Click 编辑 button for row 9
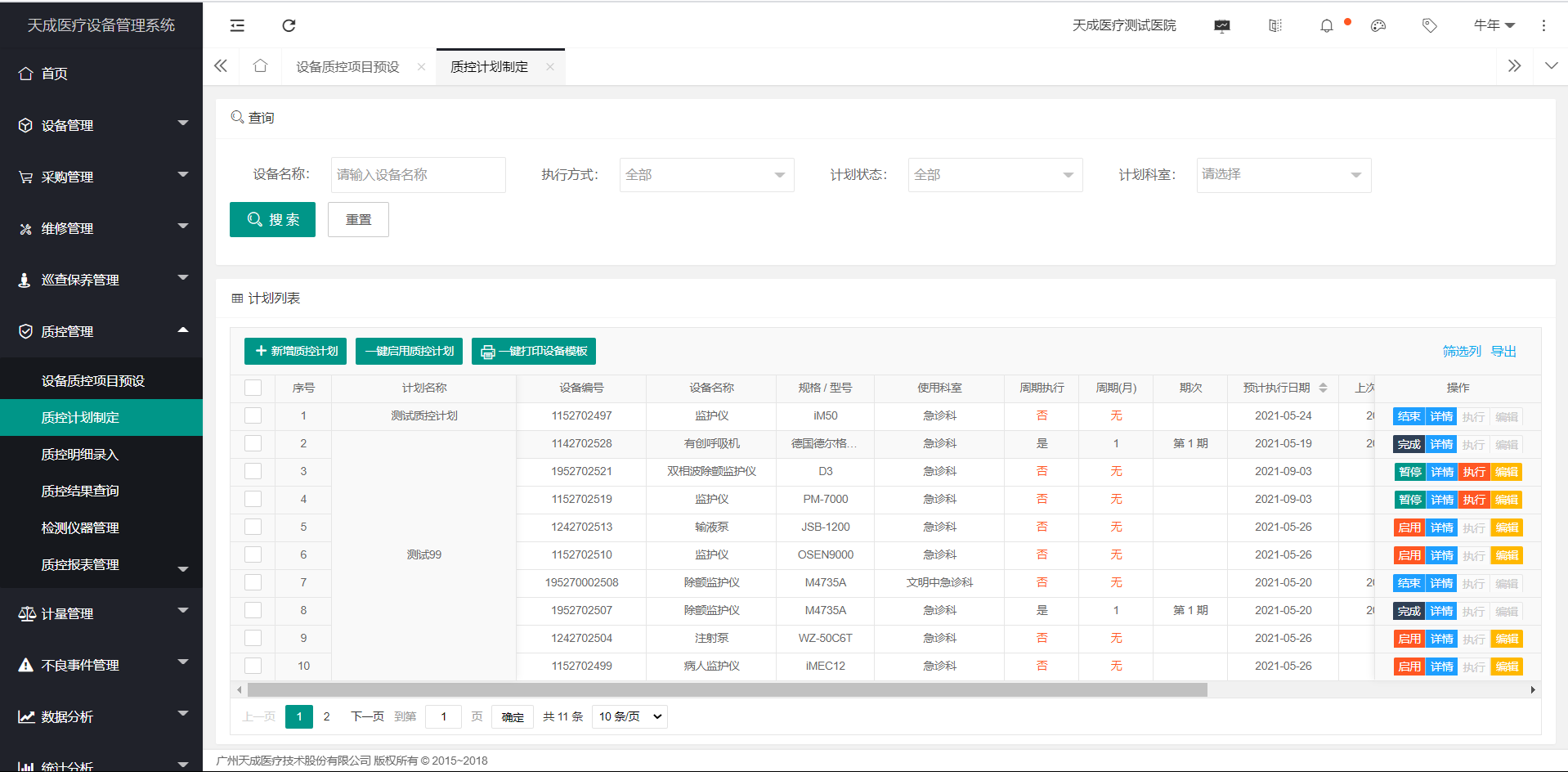This screenshot has width=1568, height=772. tap(1507, 640)
